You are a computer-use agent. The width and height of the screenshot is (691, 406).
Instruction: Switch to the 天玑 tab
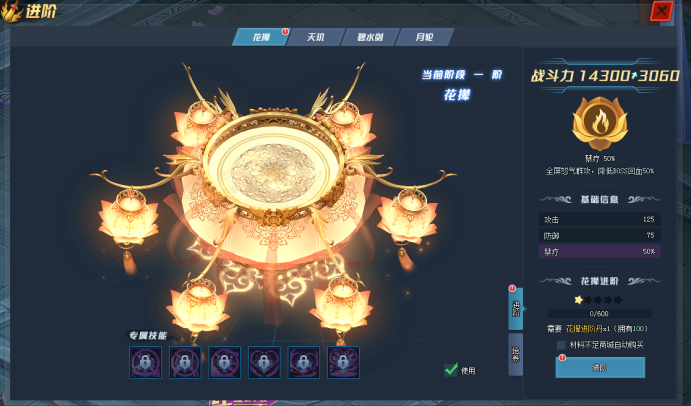click(x=316, y=37)
